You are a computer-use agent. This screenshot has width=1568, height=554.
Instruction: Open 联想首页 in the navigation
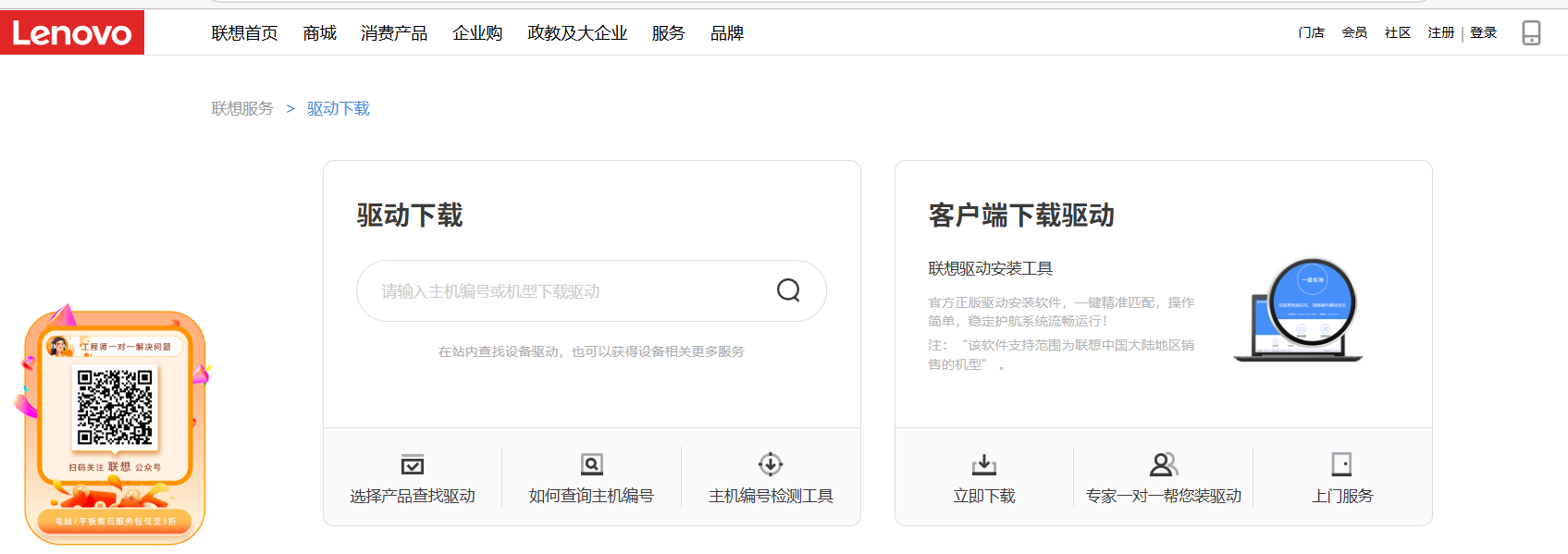pos(244,33)
